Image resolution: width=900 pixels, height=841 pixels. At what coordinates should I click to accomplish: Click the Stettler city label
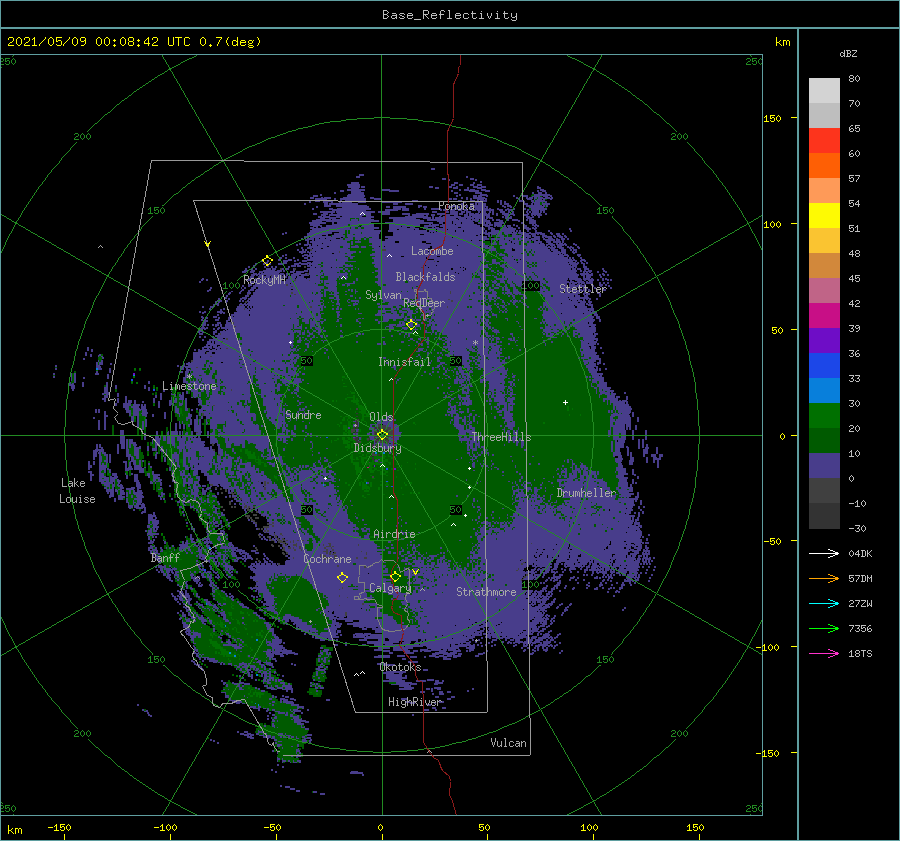click(x=583, y=289)
